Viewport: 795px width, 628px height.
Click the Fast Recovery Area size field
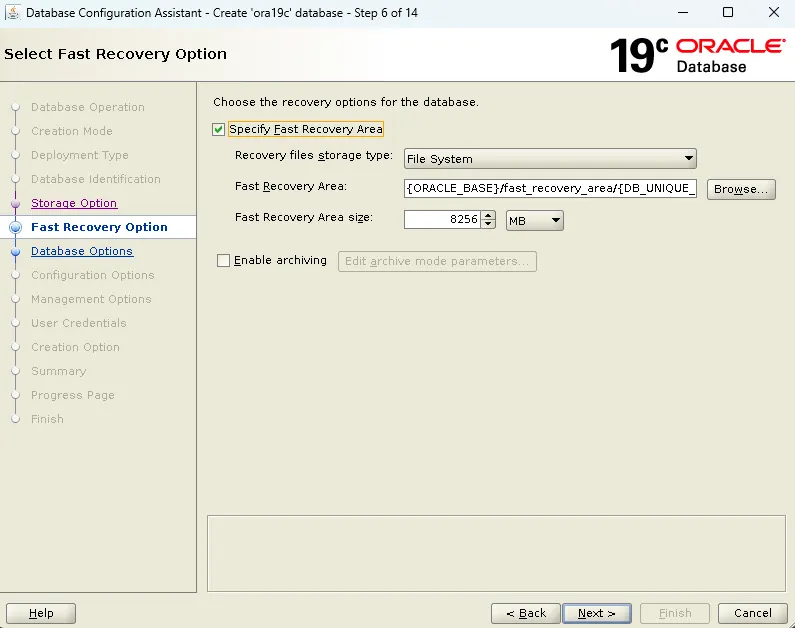point(442,219)
